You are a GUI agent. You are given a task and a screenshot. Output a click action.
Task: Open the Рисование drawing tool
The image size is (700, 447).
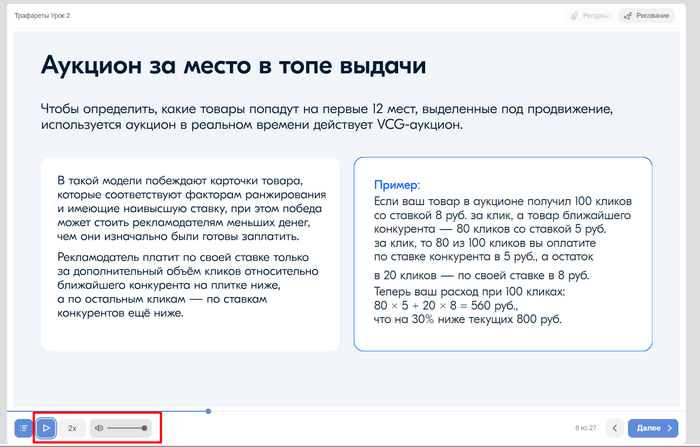click(645, 16)
